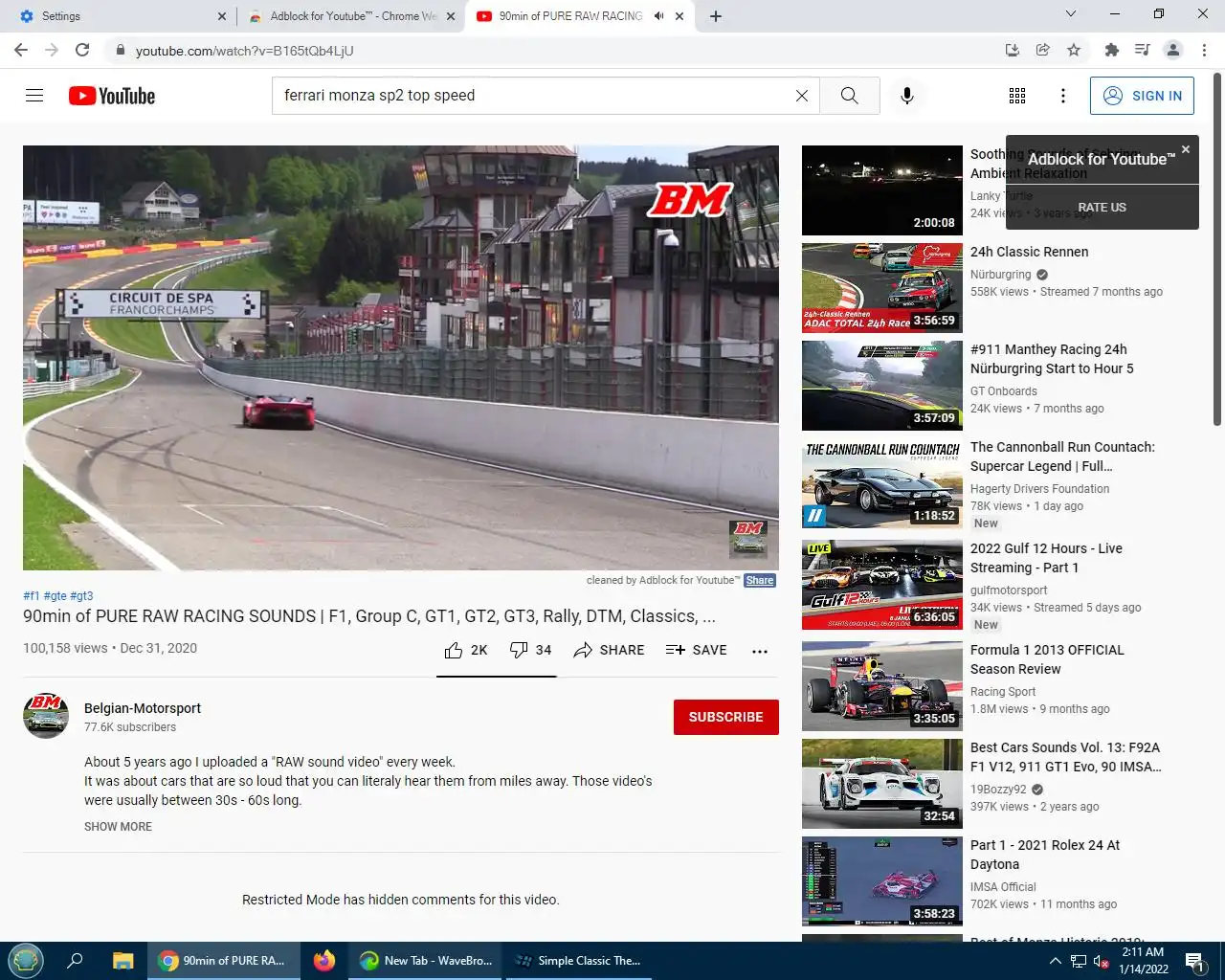Screen dimensions: 1225x980
Task: Clear the search box text
Action: coord(802,96)
